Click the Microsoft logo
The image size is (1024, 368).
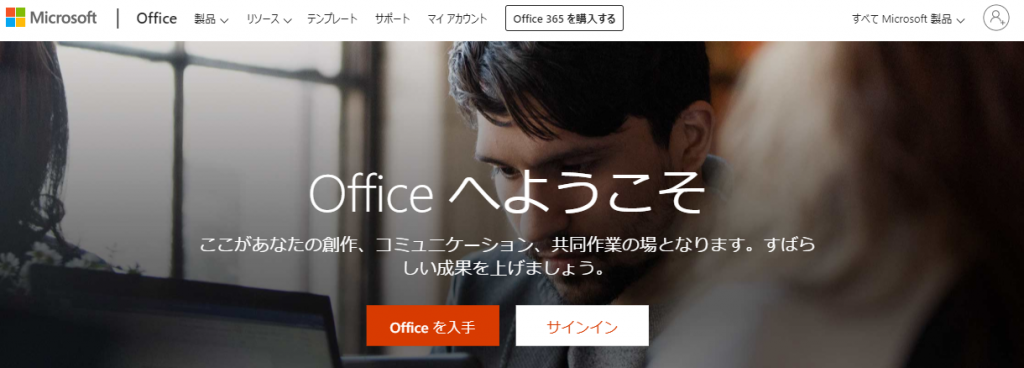tap(52, 18)
